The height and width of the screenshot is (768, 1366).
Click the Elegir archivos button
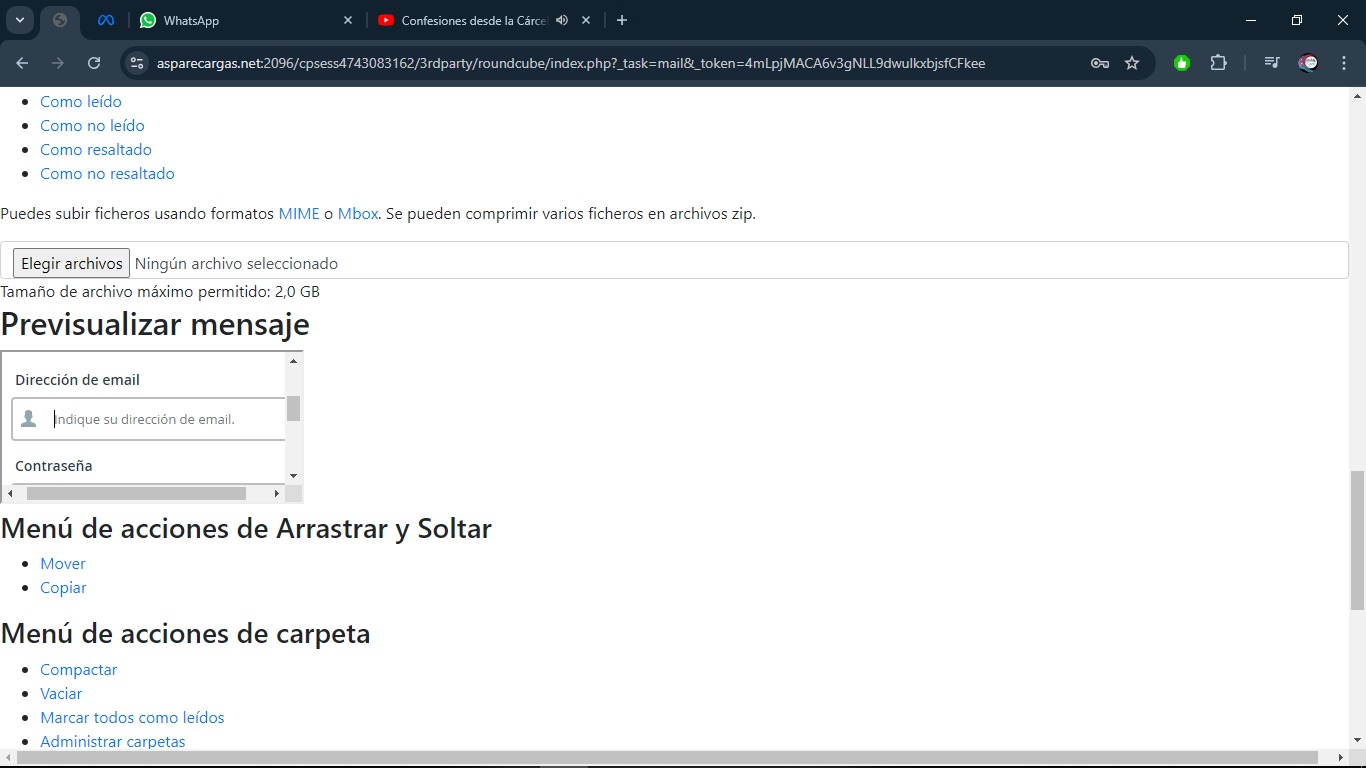coord(71,263)
